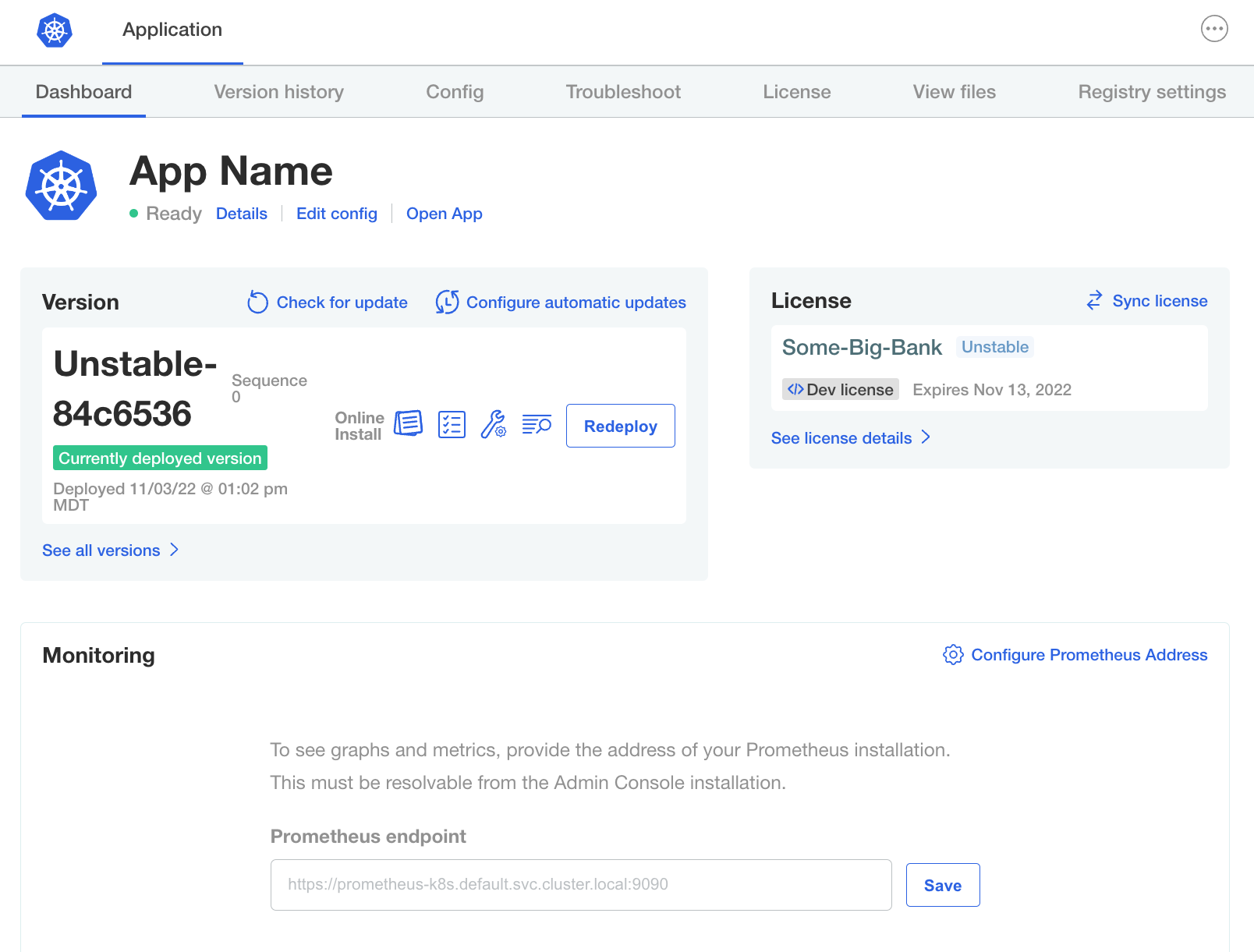Click the Redeploy button
Screen dimensions: 1254x952
point(620,426)
